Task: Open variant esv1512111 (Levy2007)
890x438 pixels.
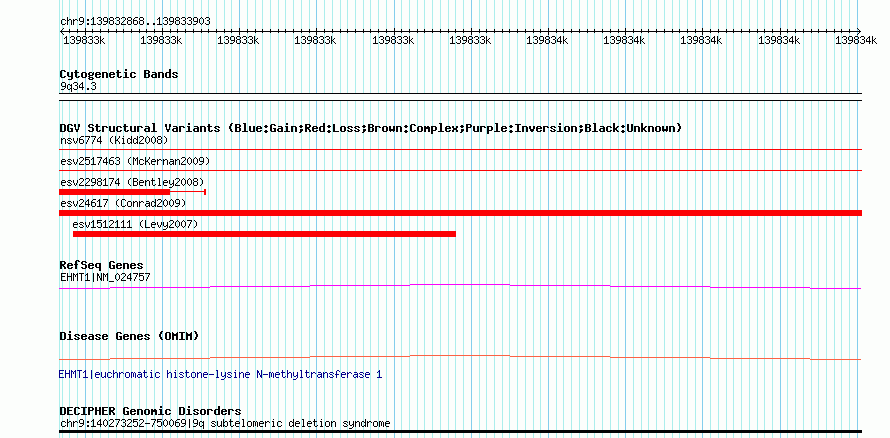Action: [135, 225]
